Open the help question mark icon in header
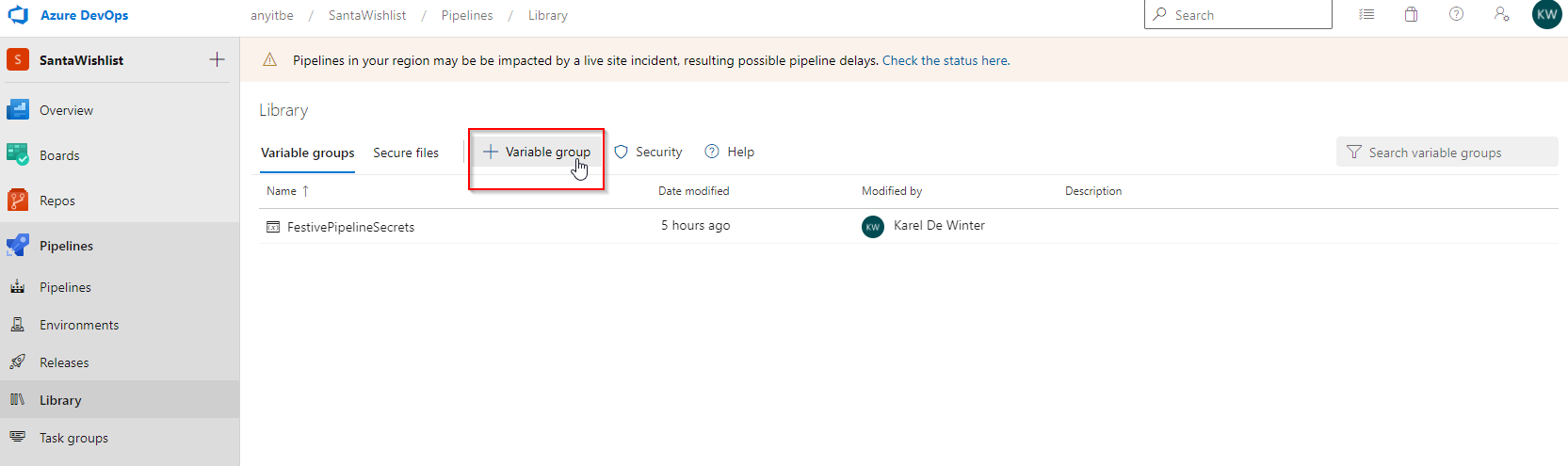 (1456, 14)
